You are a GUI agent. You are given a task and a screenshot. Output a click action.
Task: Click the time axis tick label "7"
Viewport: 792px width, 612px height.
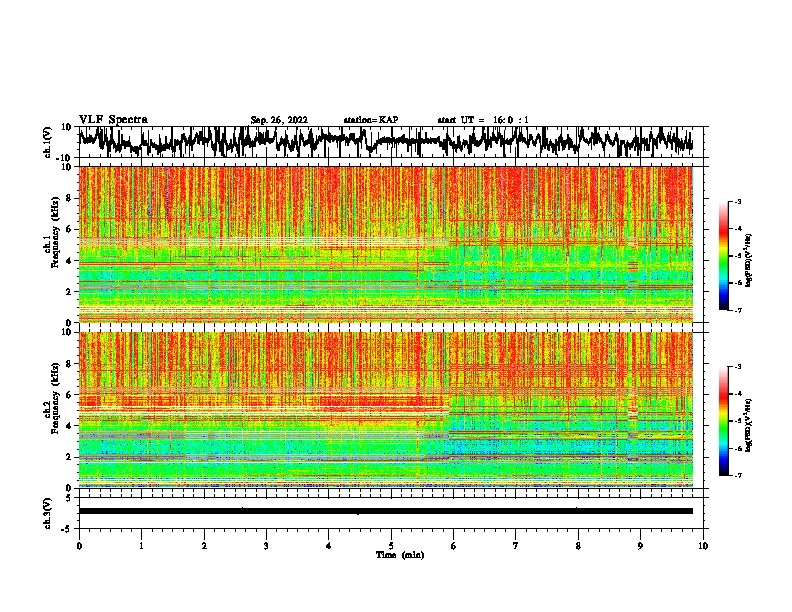coord(516,546)
